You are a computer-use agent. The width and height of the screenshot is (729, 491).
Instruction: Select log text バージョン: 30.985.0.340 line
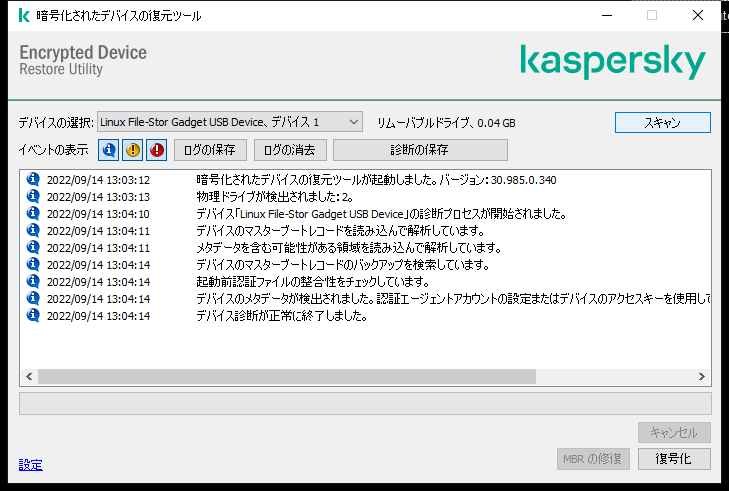[376, 180]
